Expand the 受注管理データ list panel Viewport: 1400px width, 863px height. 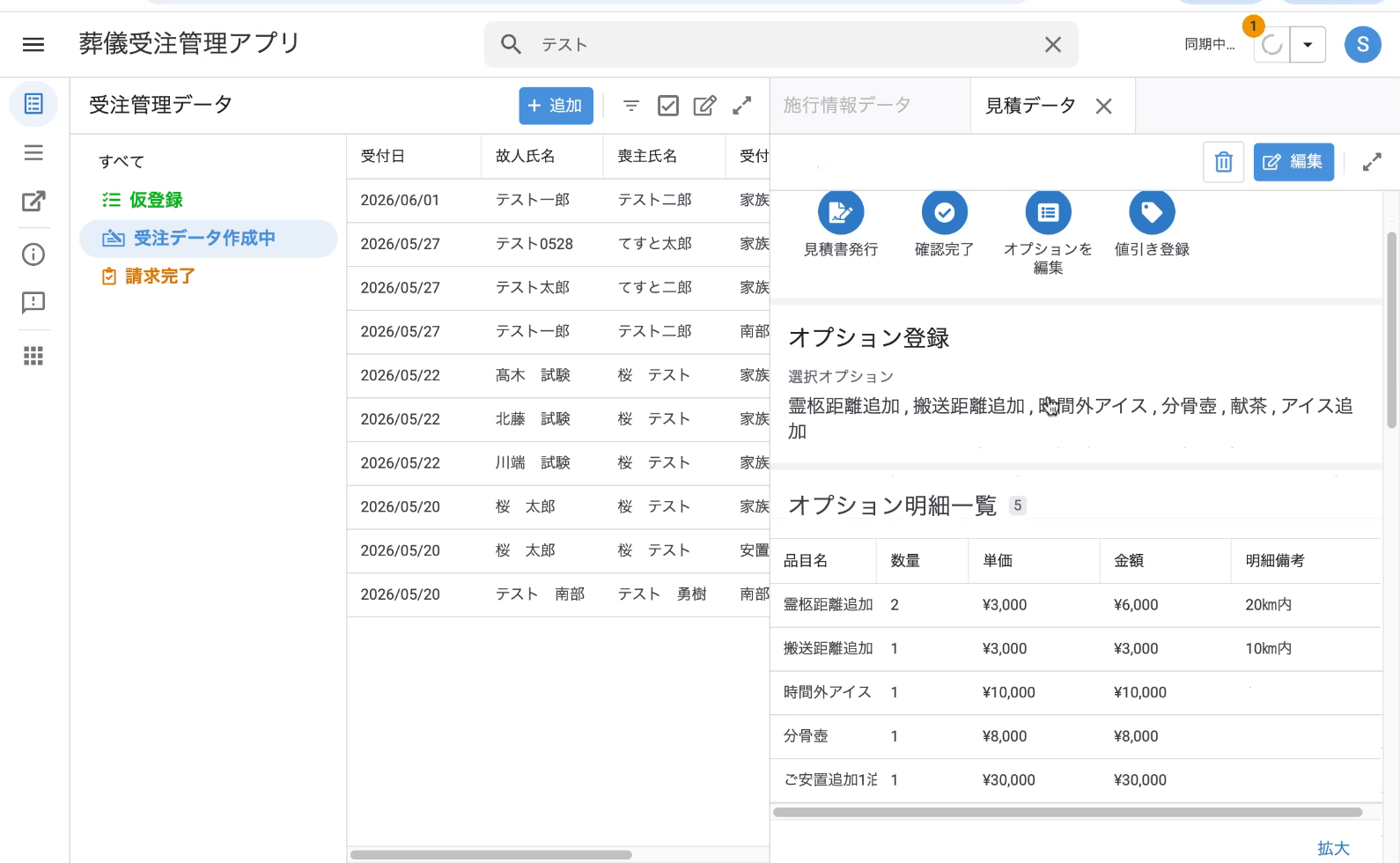742,106
